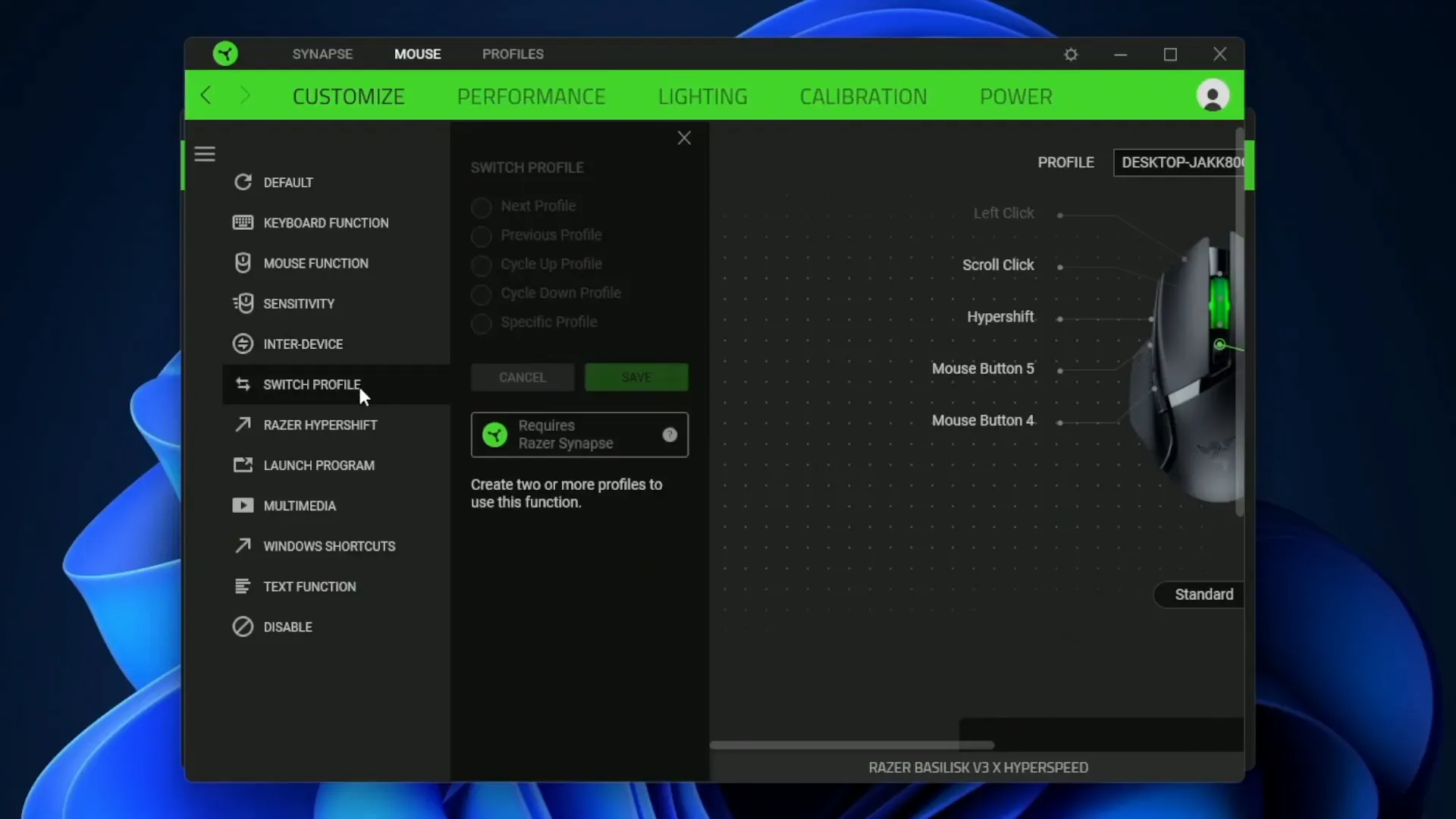Click the Text Function lines icon

(243, 586)
